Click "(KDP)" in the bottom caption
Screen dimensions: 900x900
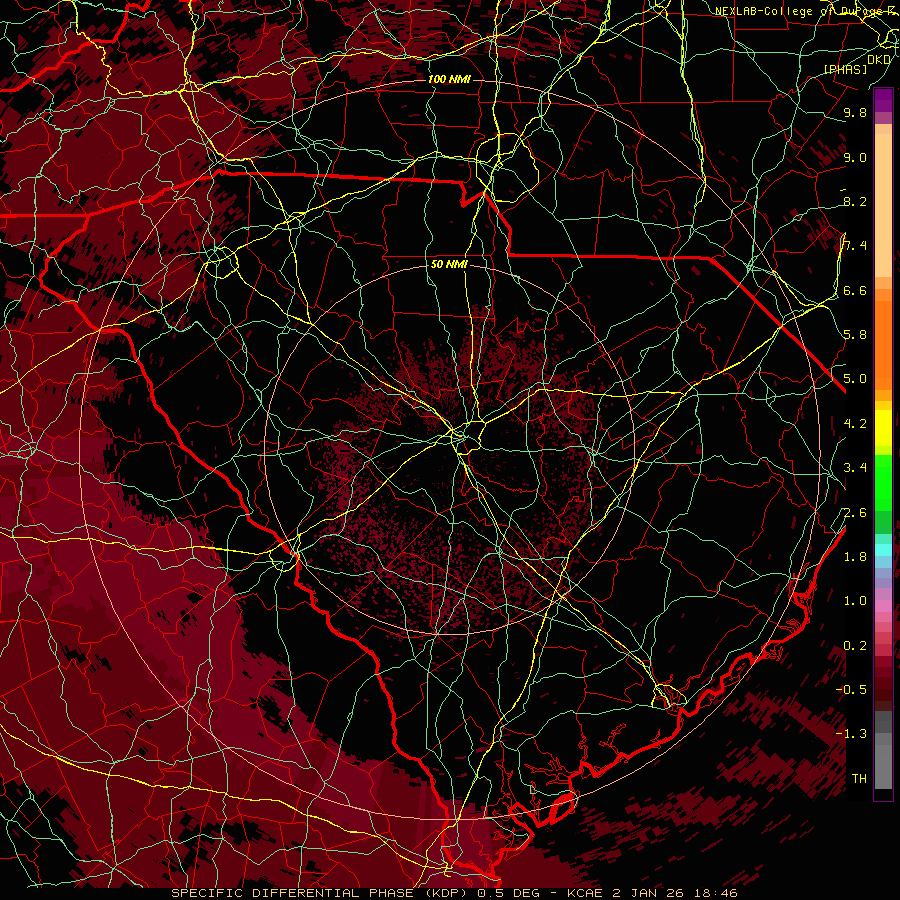click(x=444, y=893)
